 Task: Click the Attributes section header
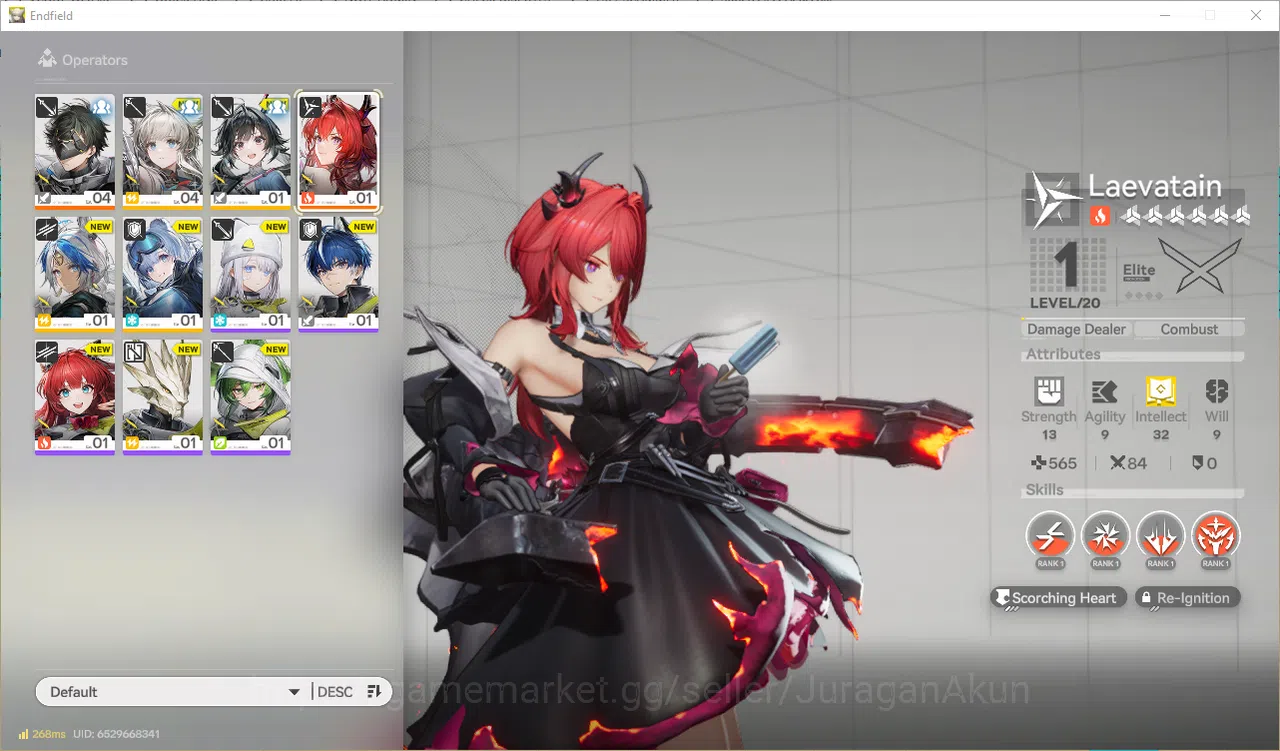[1063, 354]
